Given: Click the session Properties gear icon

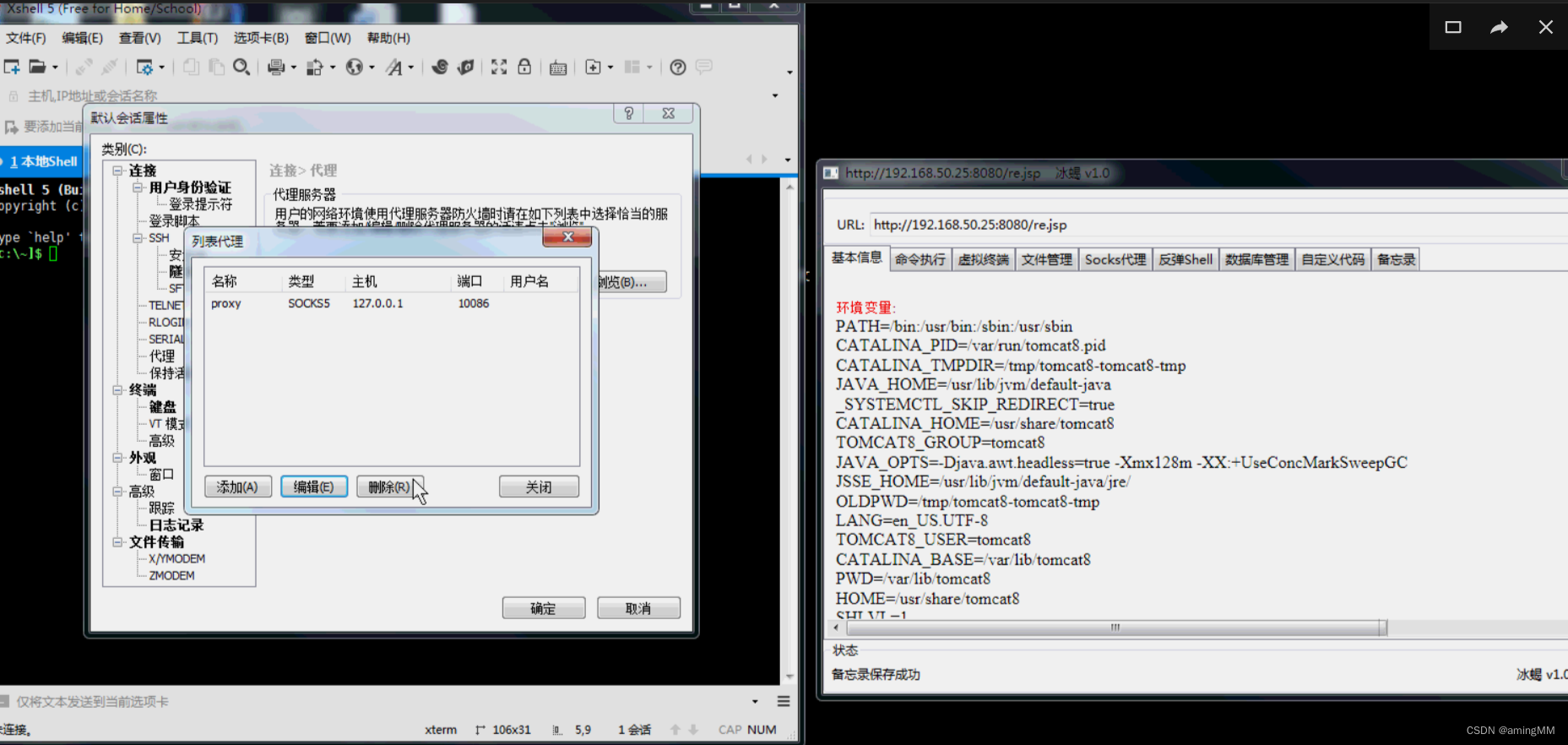Looking at the screenshot, I should click(144, 67).
